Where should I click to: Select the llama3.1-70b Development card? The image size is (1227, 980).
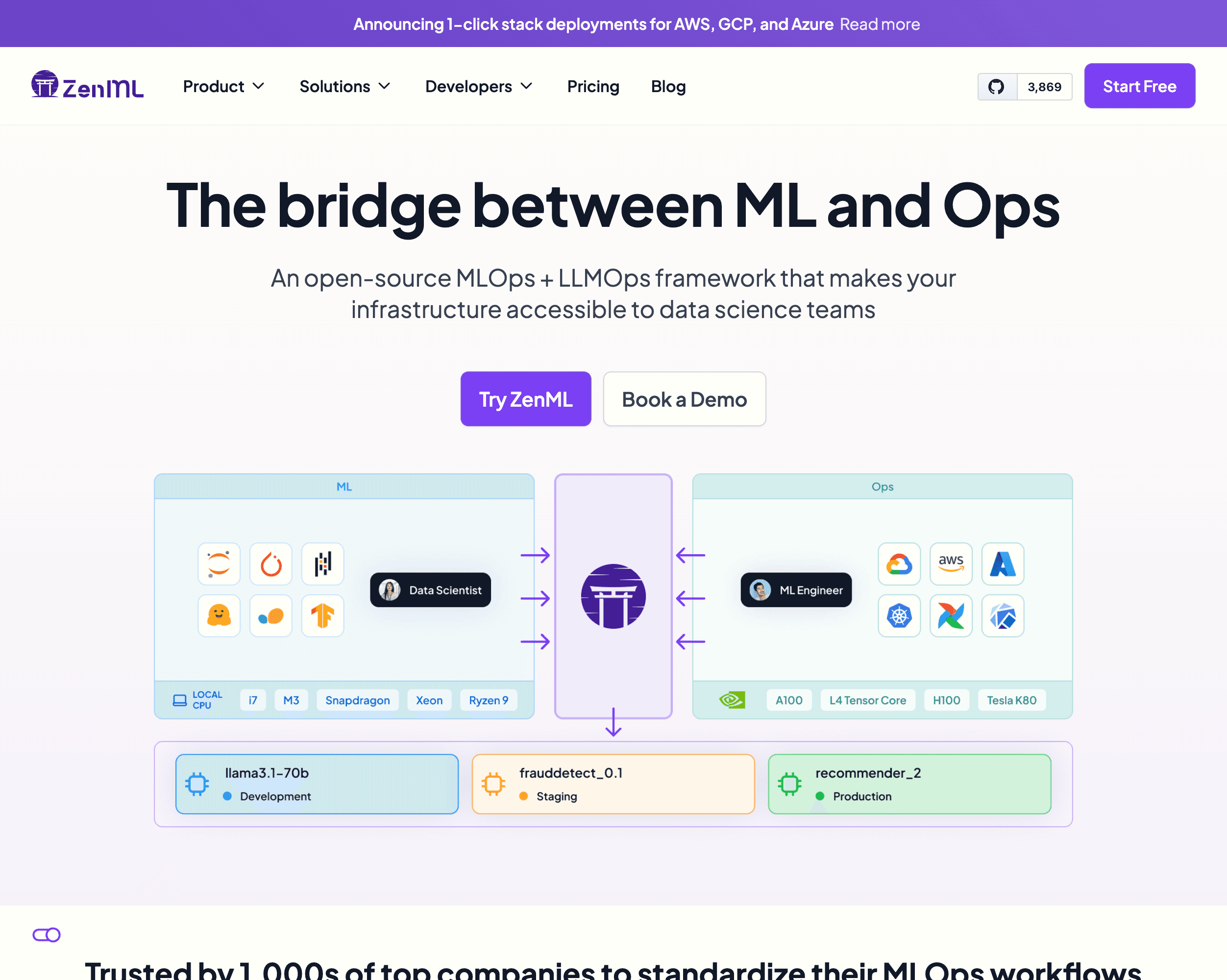point(317,784)
